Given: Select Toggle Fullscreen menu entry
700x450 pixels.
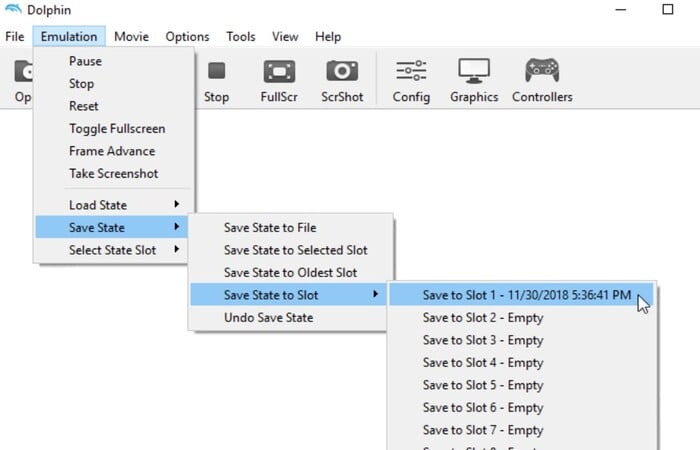Looking at the screenshot, I should point(114,129).
